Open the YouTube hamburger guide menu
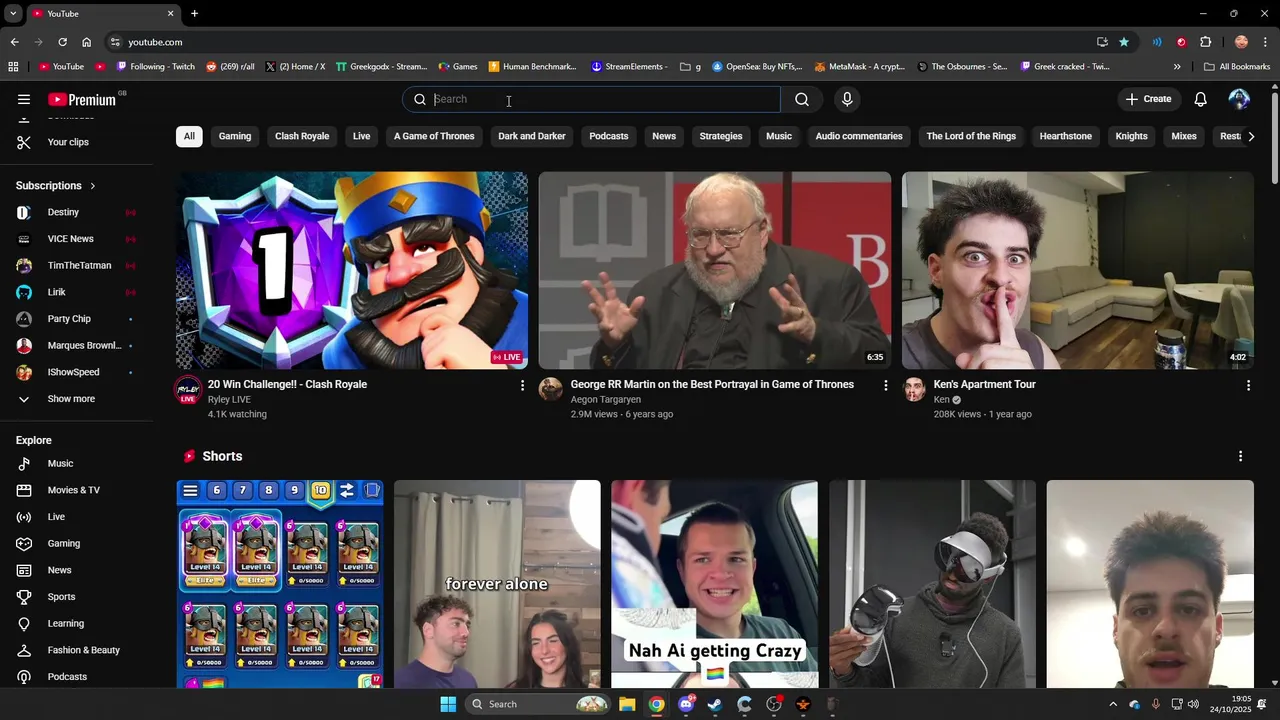Viewport: 1280px width, 720px height. pyautogui.click(x=24, y=99)
